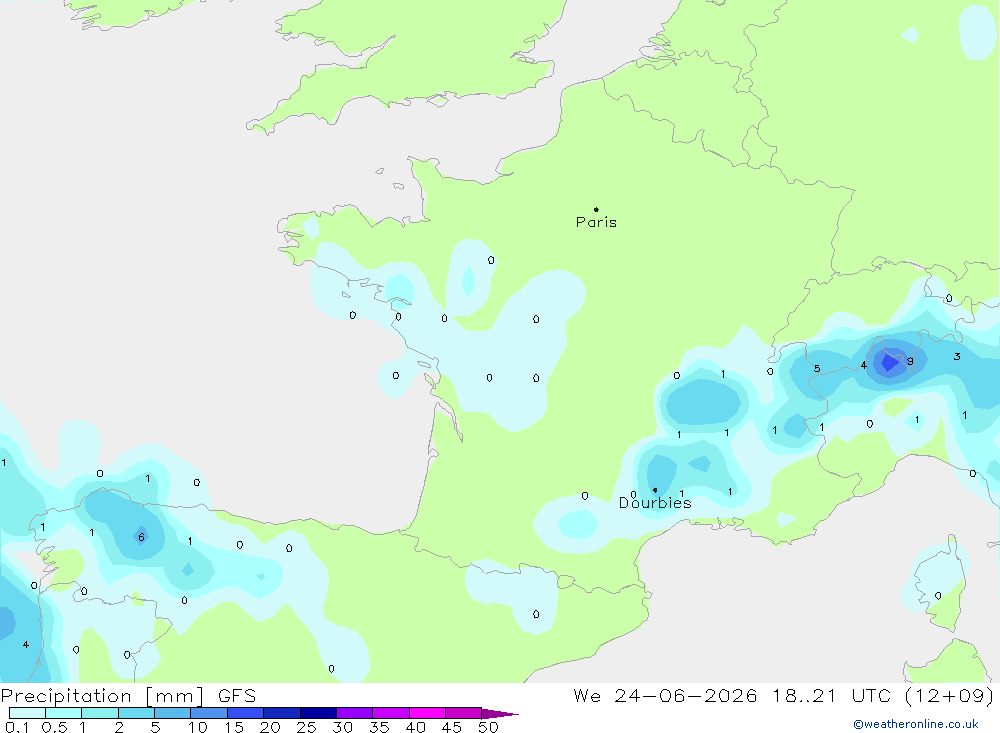Click the '6' precipitation value on map

coord(142,537)
